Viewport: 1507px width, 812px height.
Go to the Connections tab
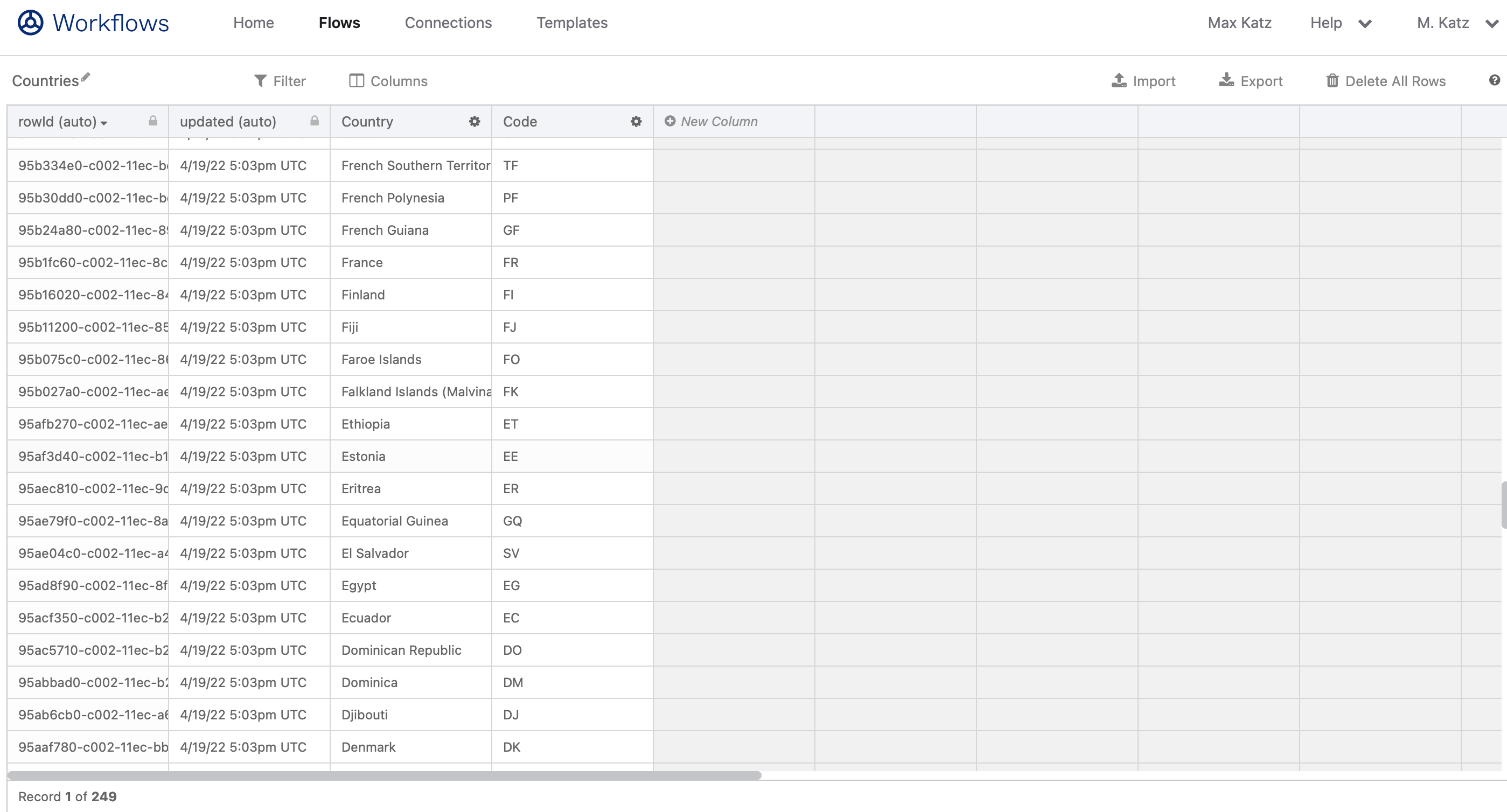click(448, 23)
